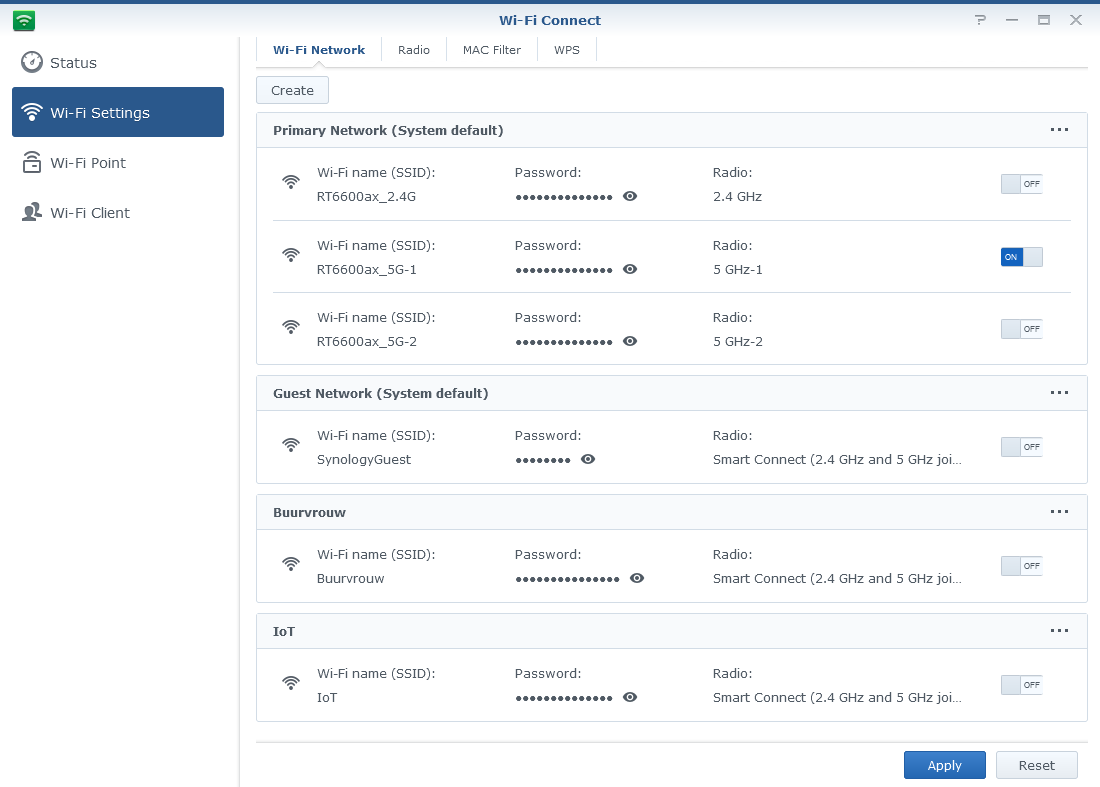1100x787 pixels.
Task: Switch to the Radio tab
Action: [x=414, y=50]
